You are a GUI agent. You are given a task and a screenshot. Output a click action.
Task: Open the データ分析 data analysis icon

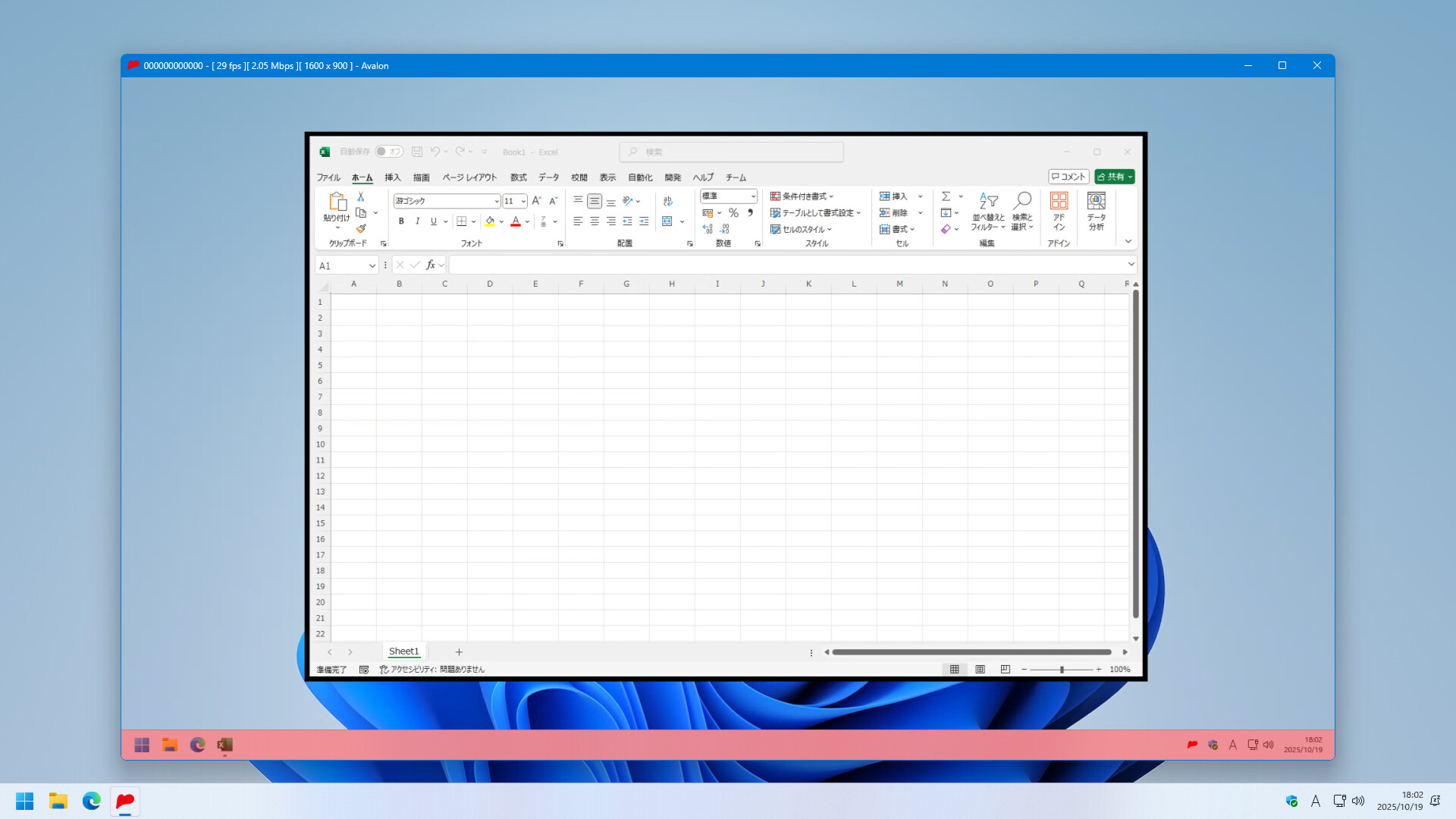1096,210
